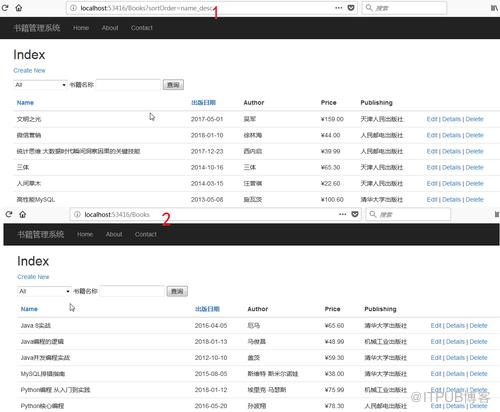Image resolution: width=500 pixels, height=412 pixels.
Task: Reload page in the bottom browser window
Action: (x=9, y=214)
